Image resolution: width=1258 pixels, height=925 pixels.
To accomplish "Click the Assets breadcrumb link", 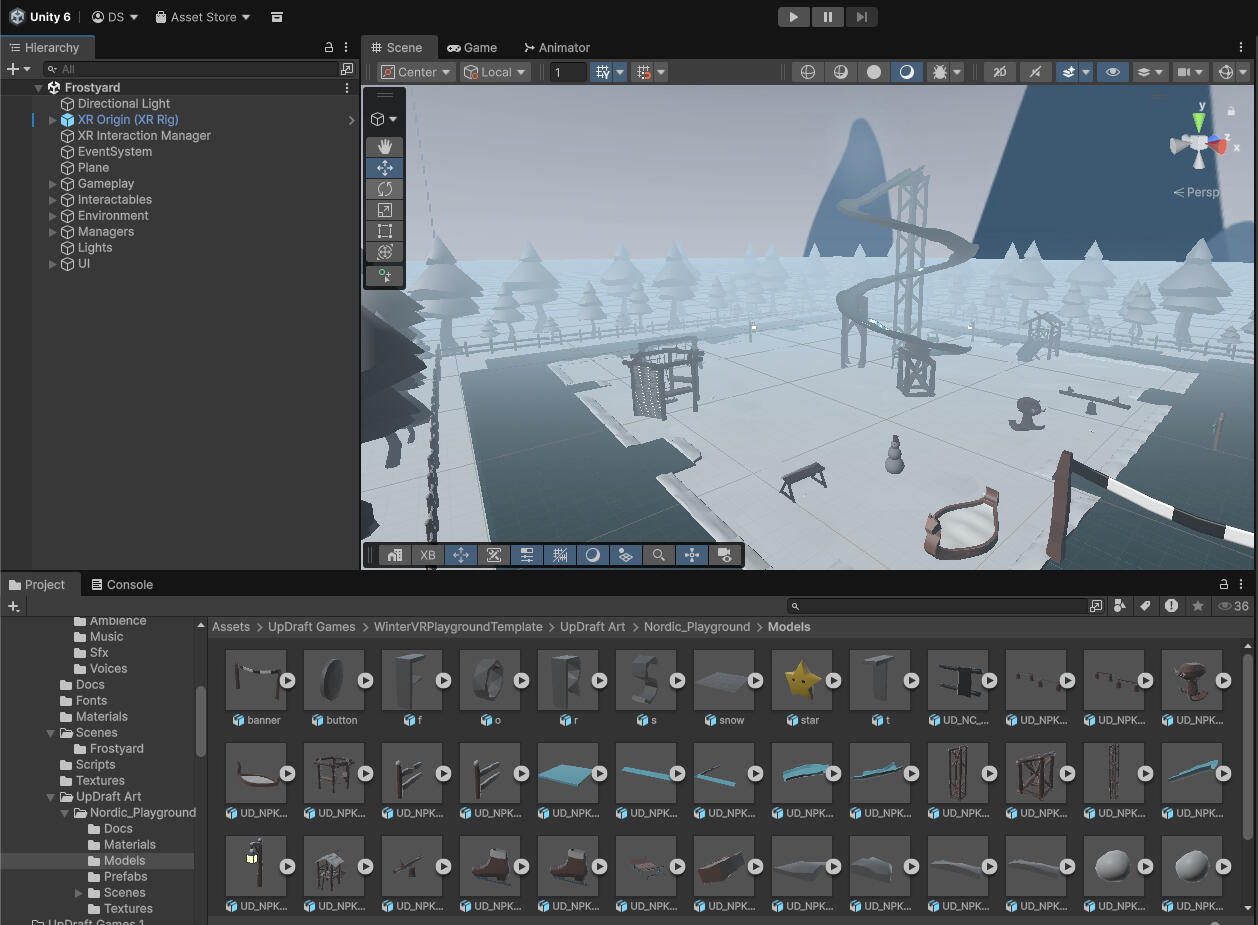I will 231,627.
